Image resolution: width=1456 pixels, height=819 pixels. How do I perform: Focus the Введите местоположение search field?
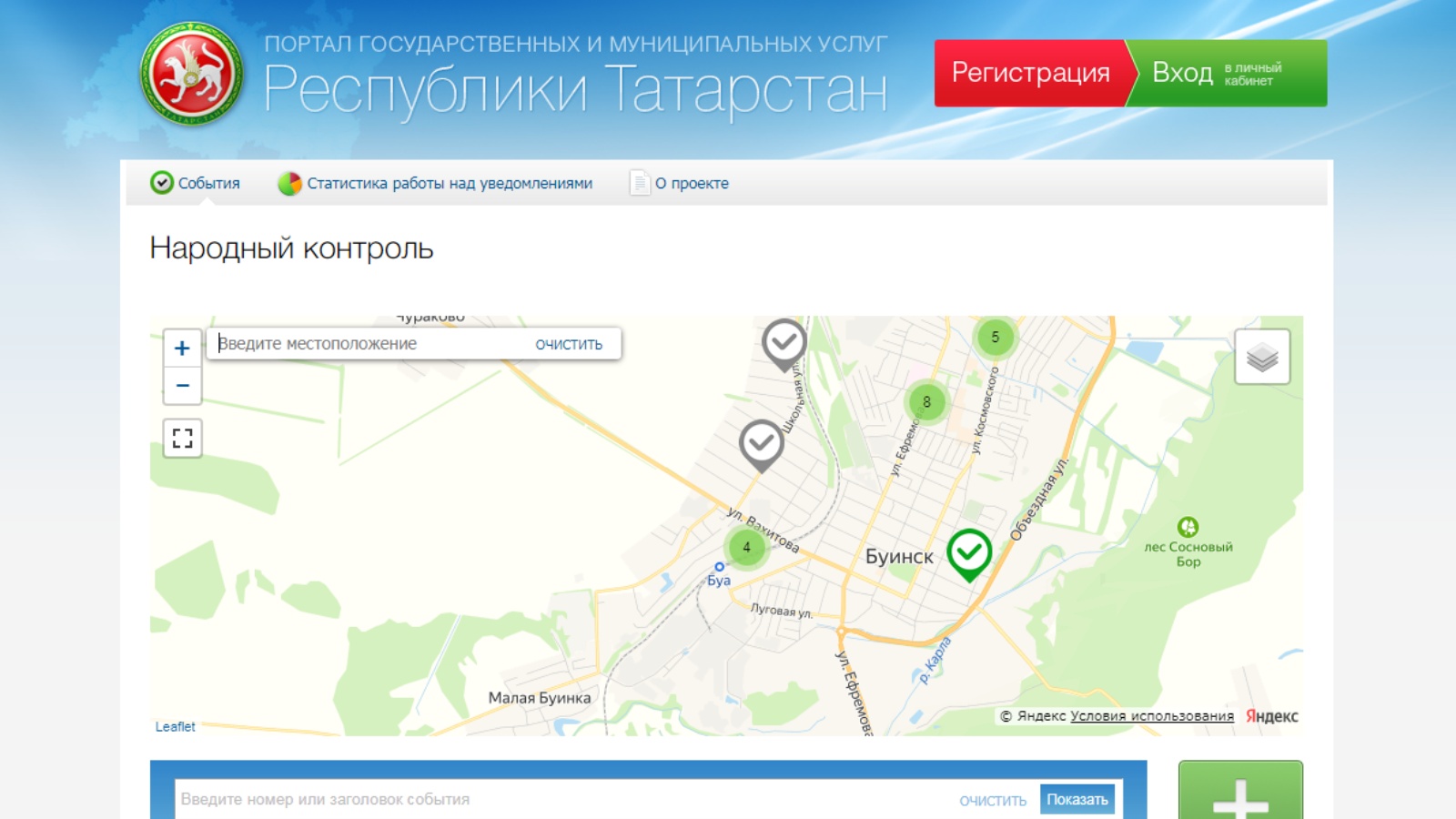point(369,344)
